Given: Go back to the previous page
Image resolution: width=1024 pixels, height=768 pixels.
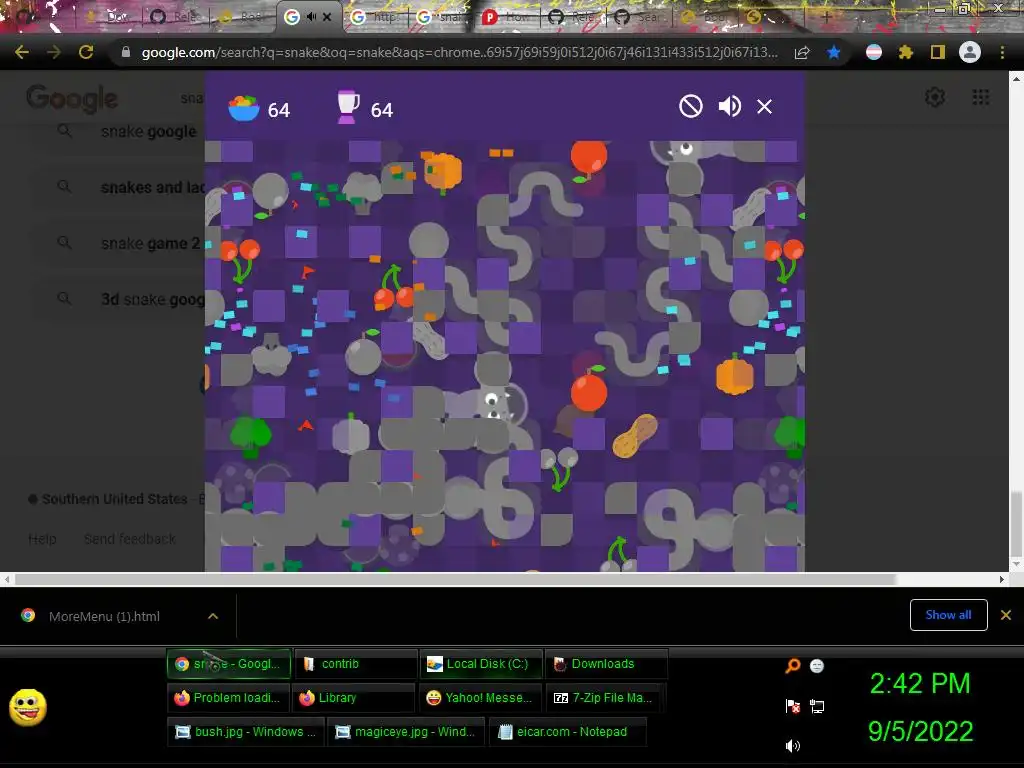Looking at the screenshot, I should coord(22,52).
